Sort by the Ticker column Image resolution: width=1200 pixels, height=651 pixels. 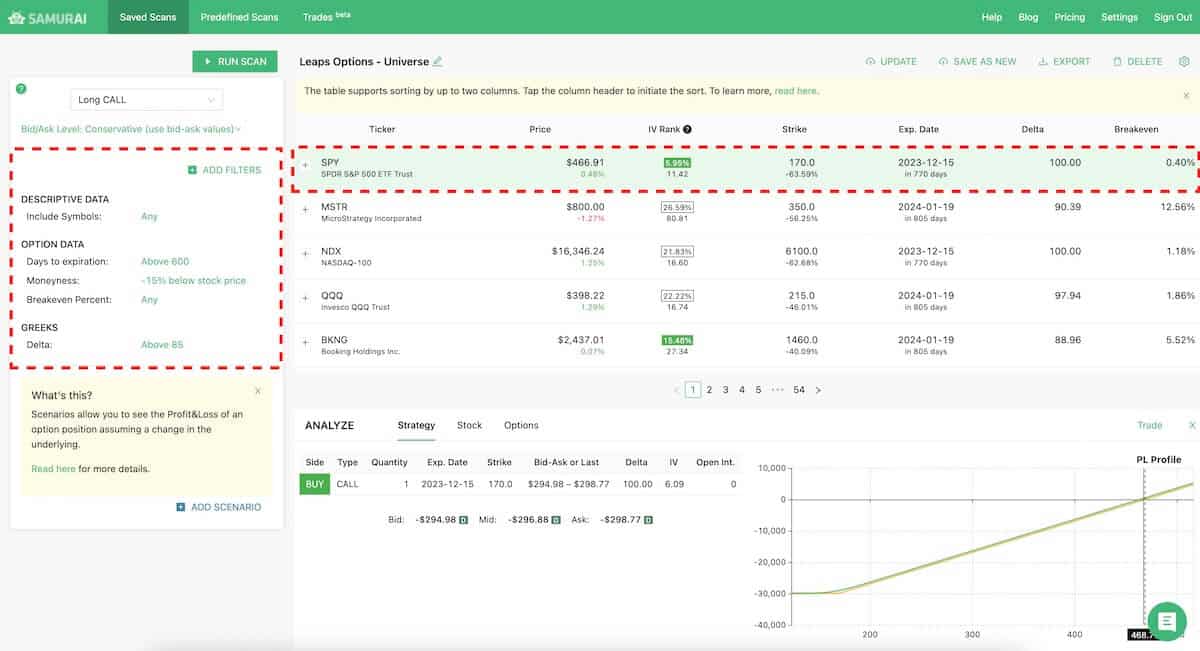point(382,129)
